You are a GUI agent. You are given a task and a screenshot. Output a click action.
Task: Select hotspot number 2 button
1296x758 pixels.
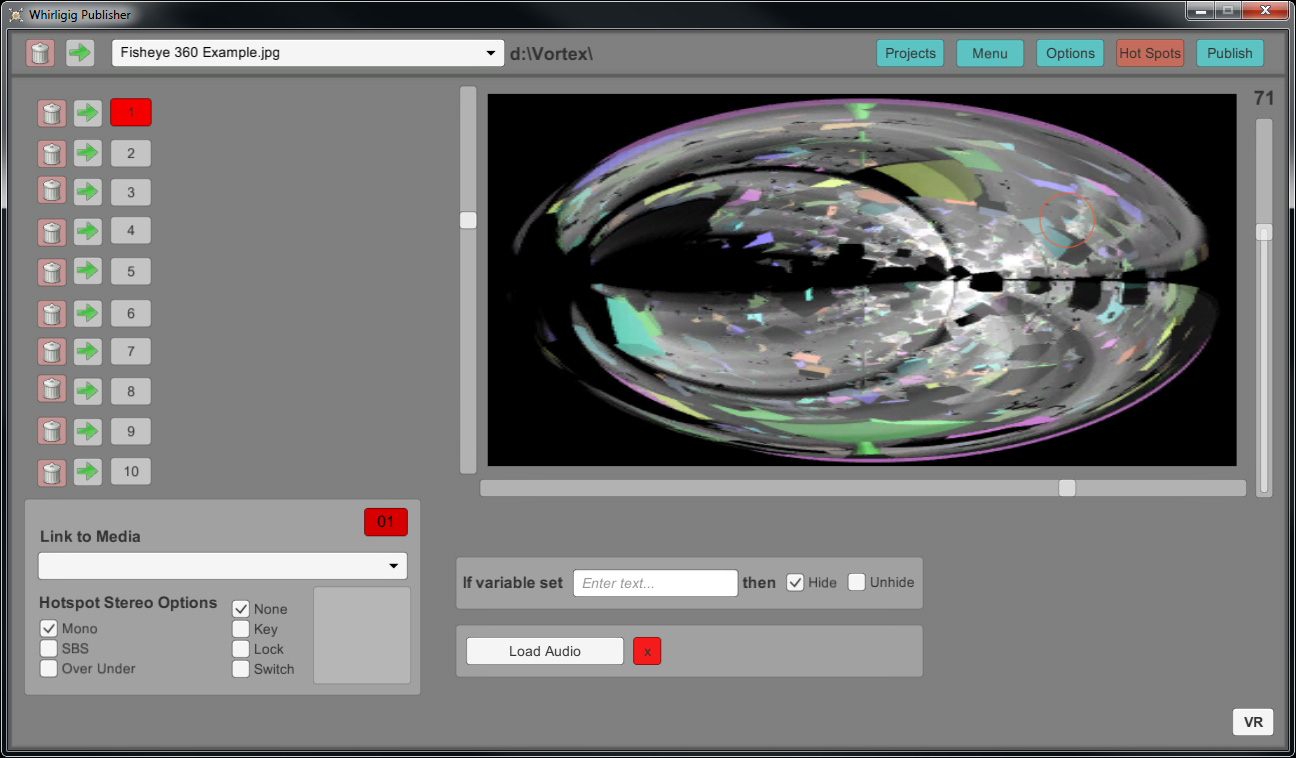(131, 153)
